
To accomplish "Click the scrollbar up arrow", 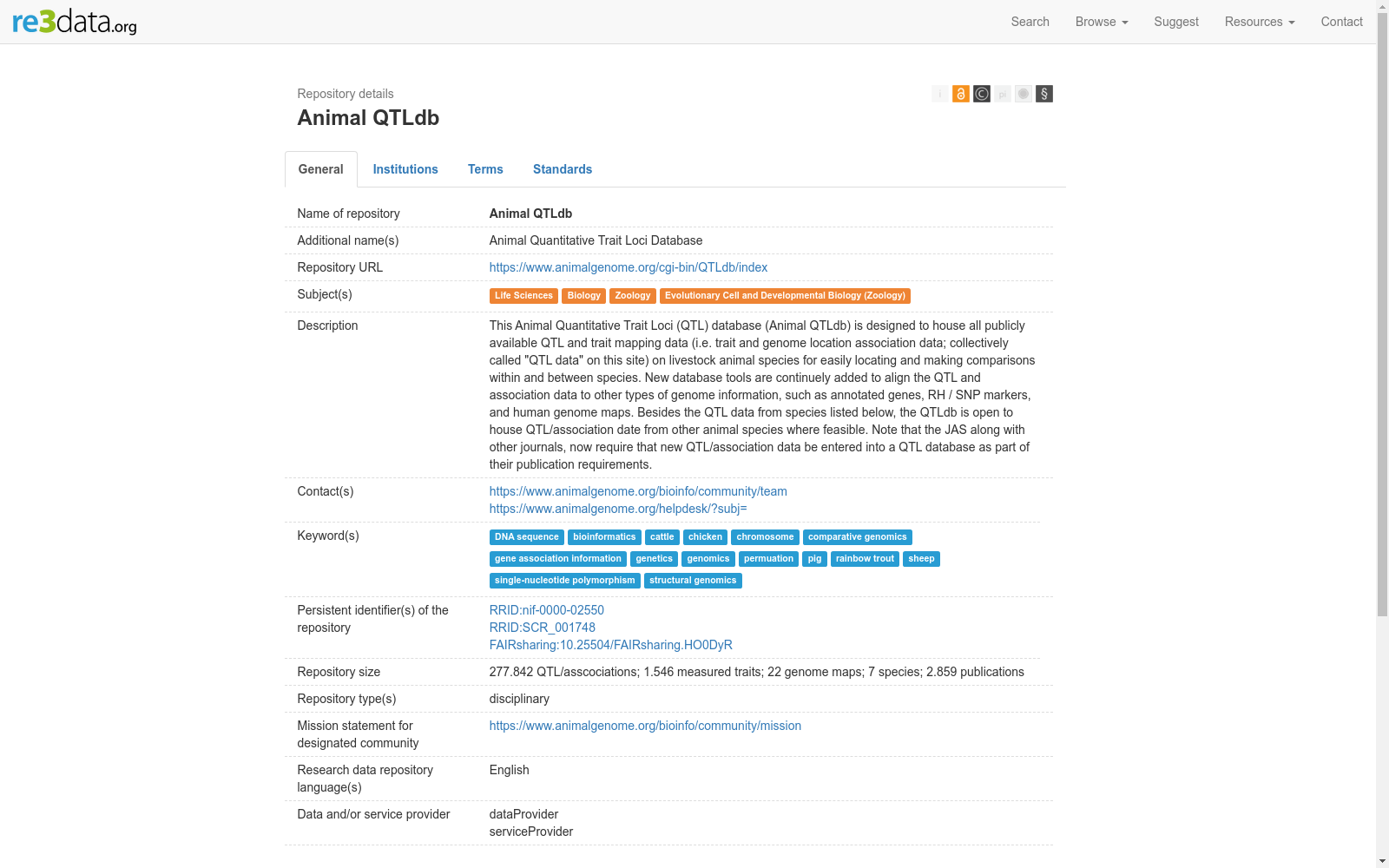I will 1382,6.
